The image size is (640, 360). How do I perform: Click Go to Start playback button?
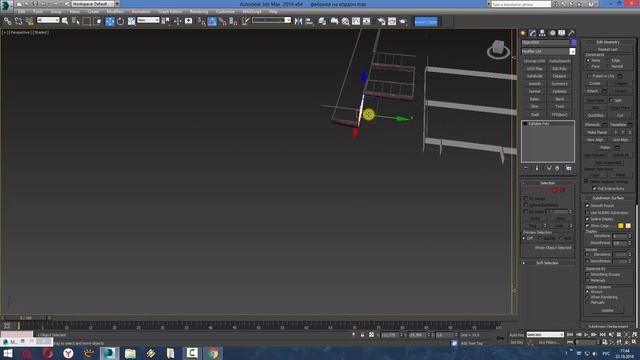tap(570, 335)
